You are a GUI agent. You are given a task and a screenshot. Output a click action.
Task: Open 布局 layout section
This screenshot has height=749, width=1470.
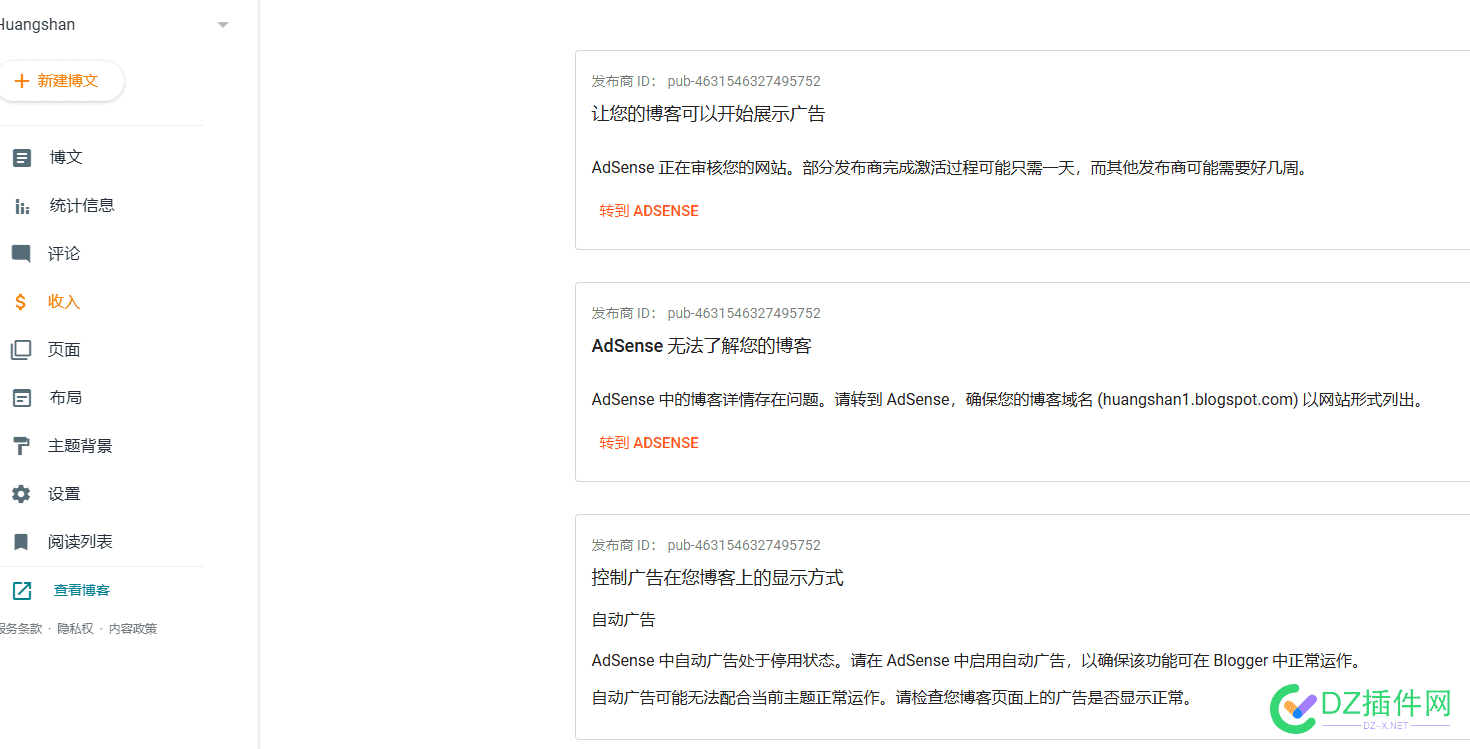(x=66, y=398)
